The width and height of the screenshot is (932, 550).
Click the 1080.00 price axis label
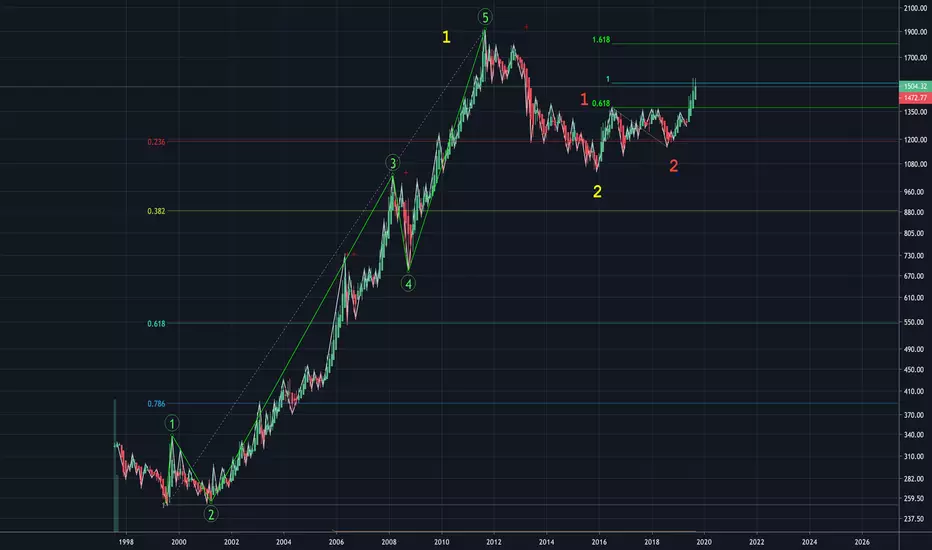(915, 164)
